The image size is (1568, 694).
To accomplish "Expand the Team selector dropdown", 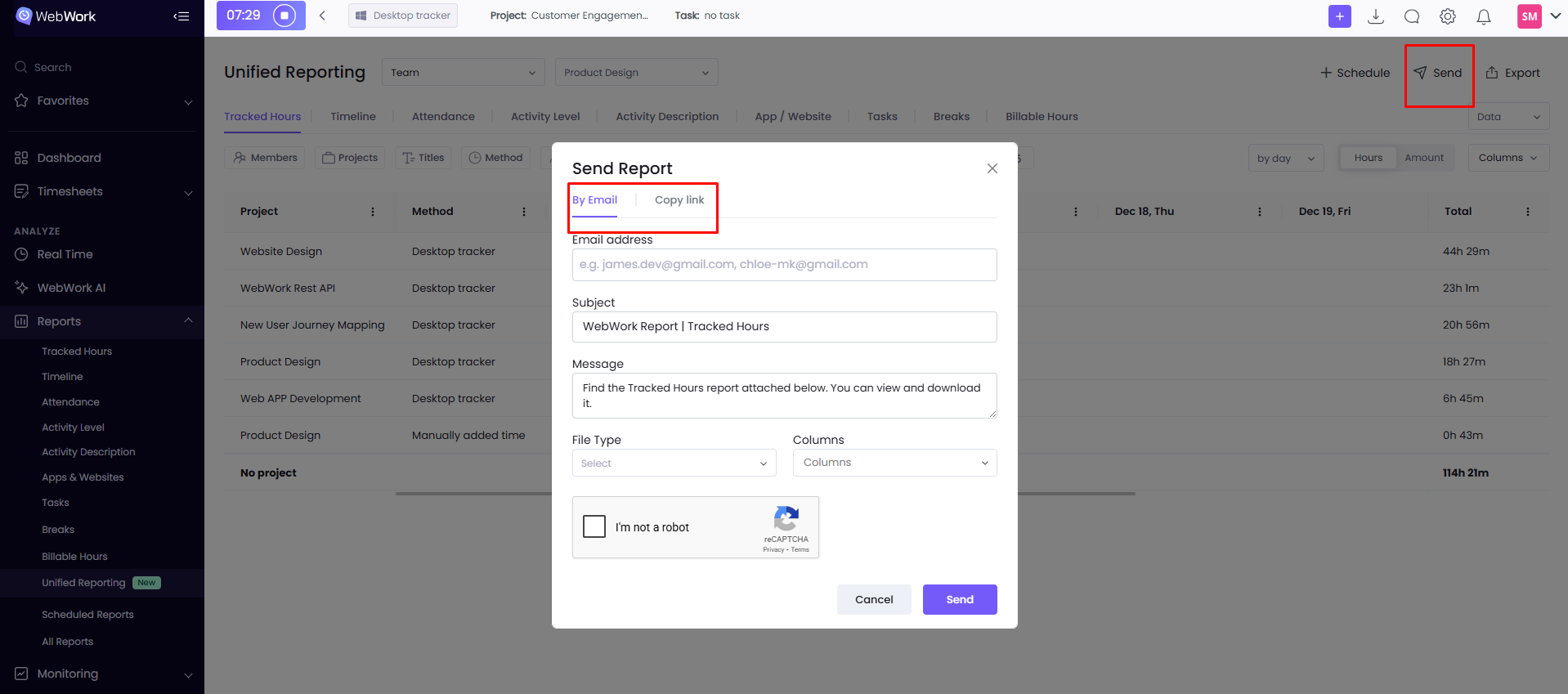I will [x=463, y=73].
